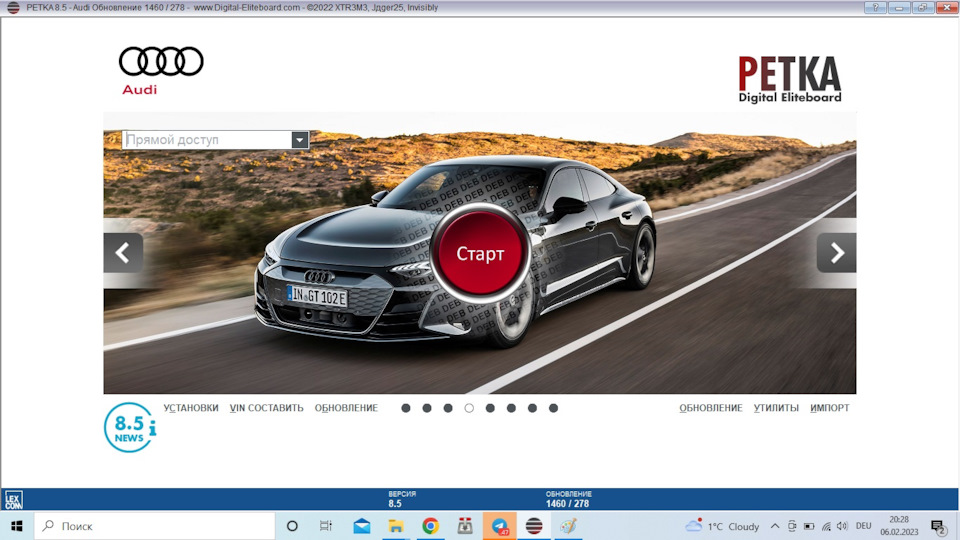Open the УСТАНОВКИ menu
960x540 pixels.
tap(191, 408)
